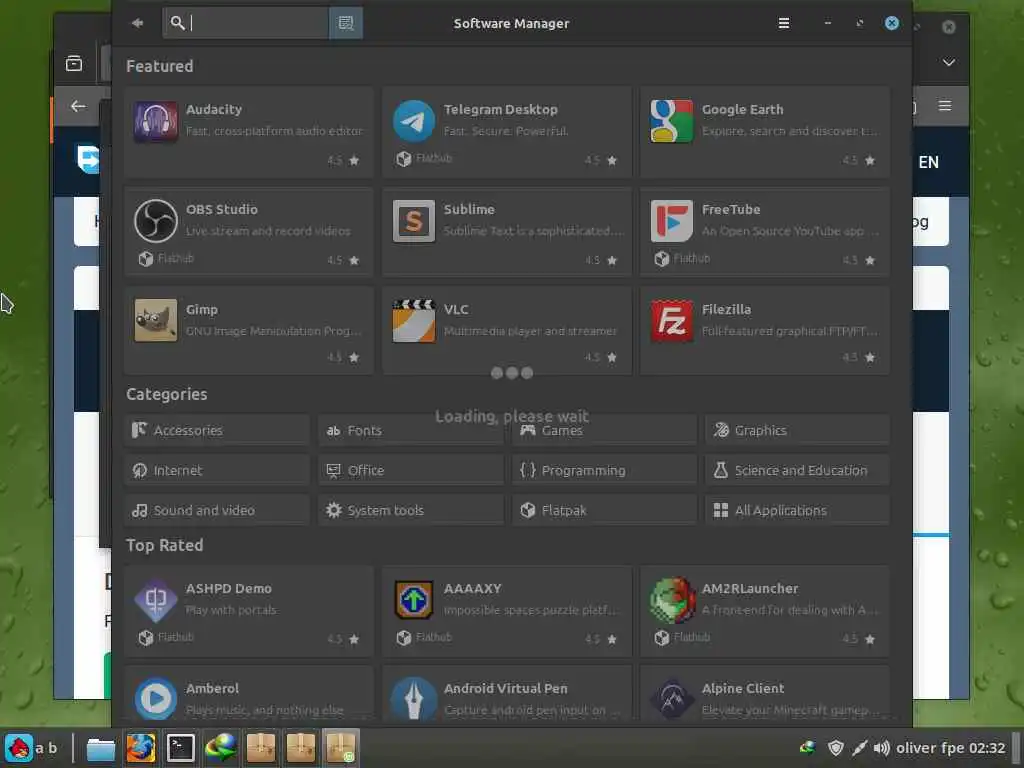Image resolution: width=1024 pixels, height=768 pixels.
Task: Select the Google Earth title text
Action: click(x=743, y=109)
